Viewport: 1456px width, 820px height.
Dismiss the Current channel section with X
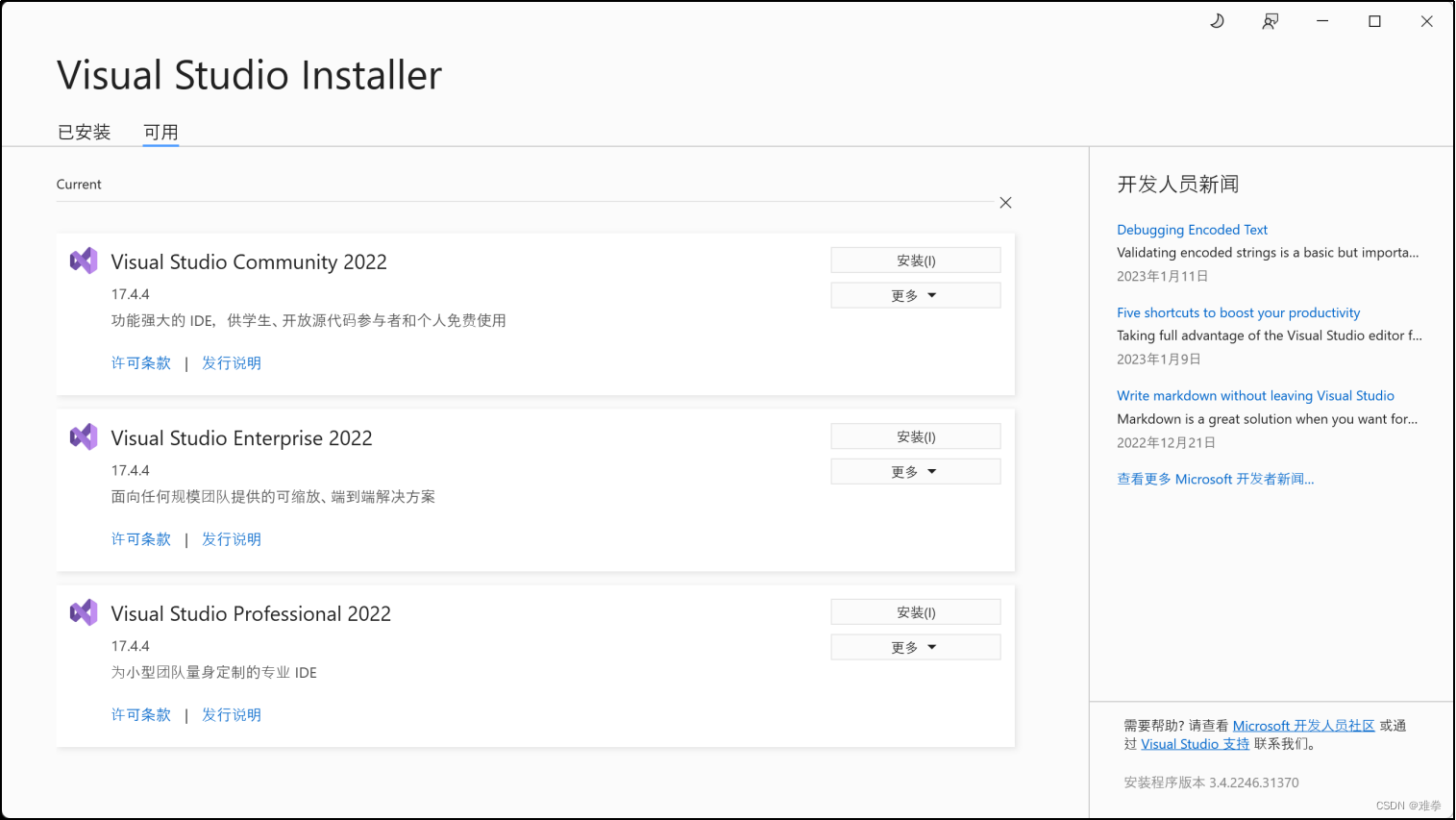1005,203
